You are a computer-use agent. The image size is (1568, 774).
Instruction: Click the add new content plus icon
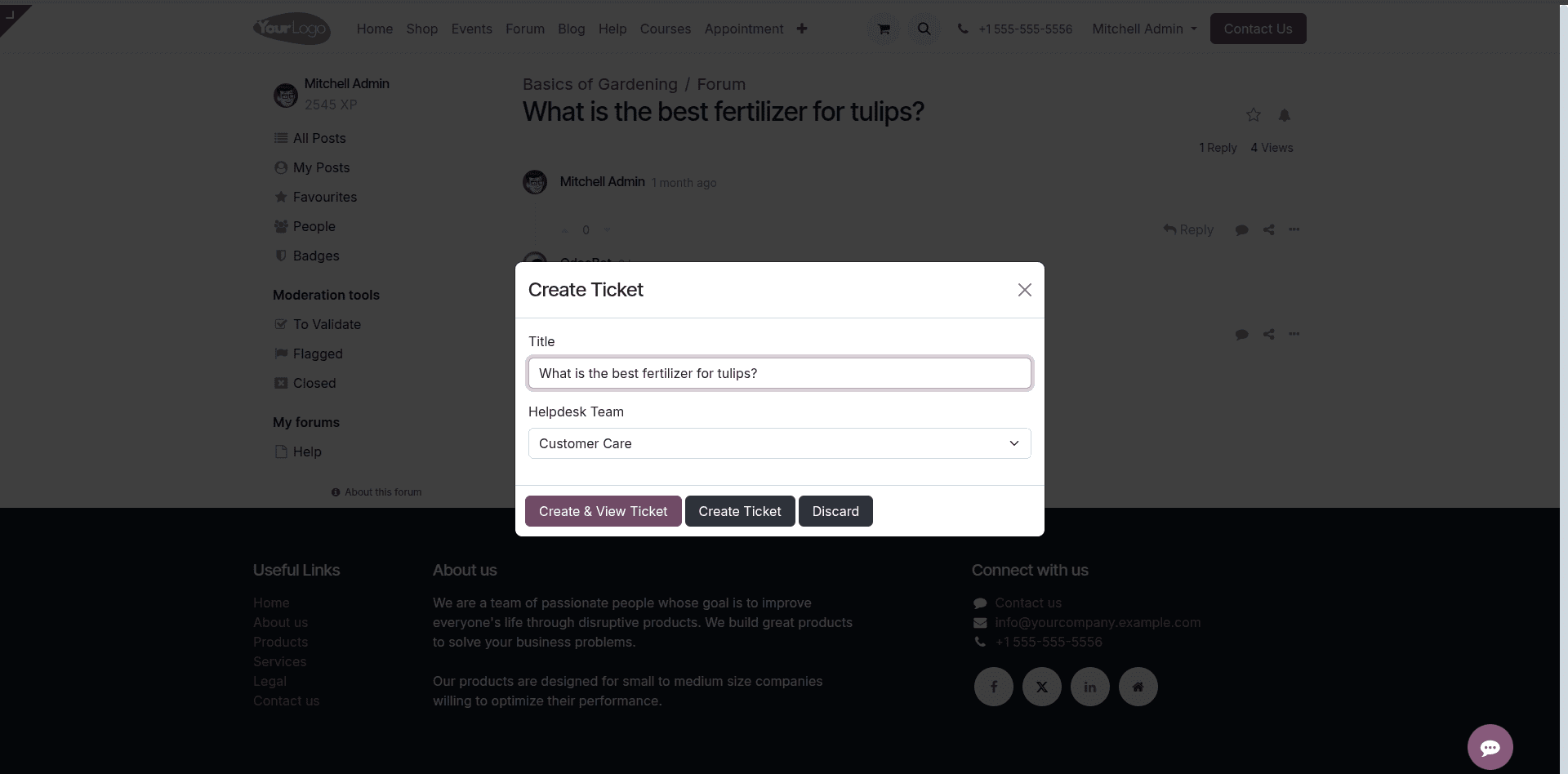point(802,29)
